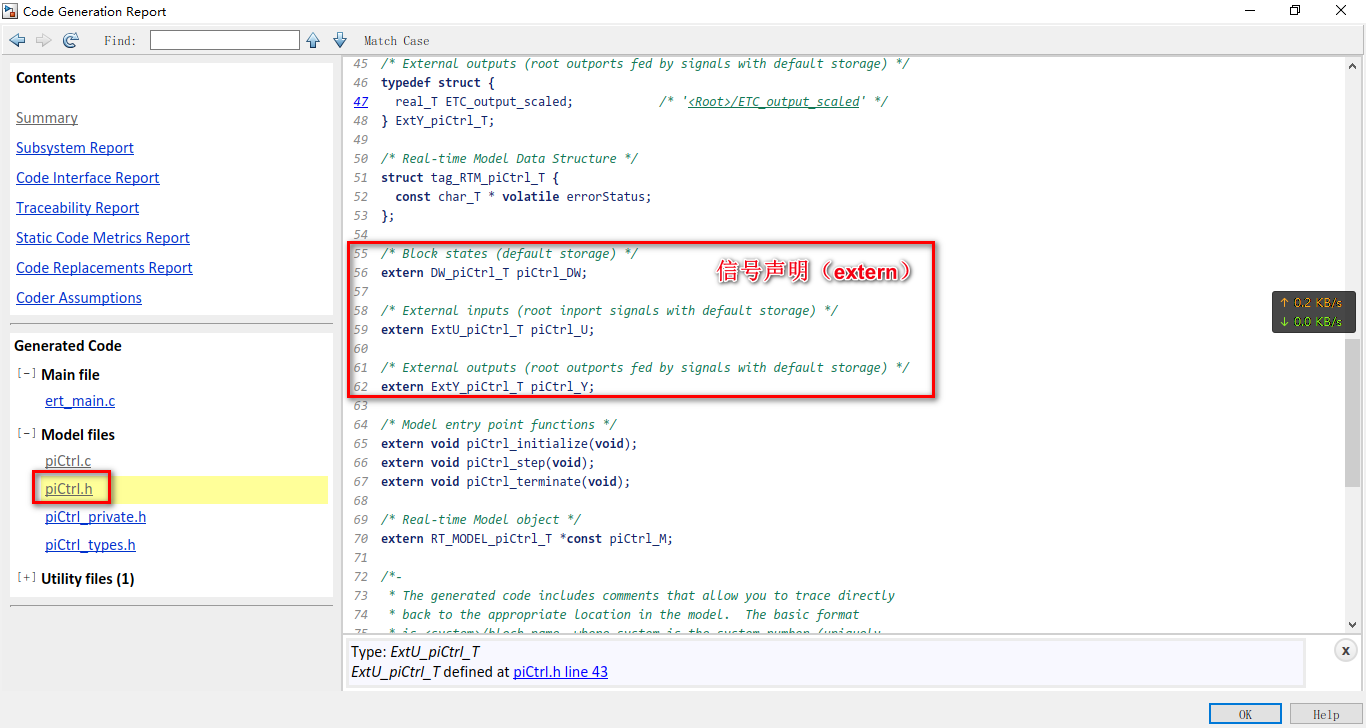The image size is (1366, 728).
Task: Open the Summary page
Action: 46,117
